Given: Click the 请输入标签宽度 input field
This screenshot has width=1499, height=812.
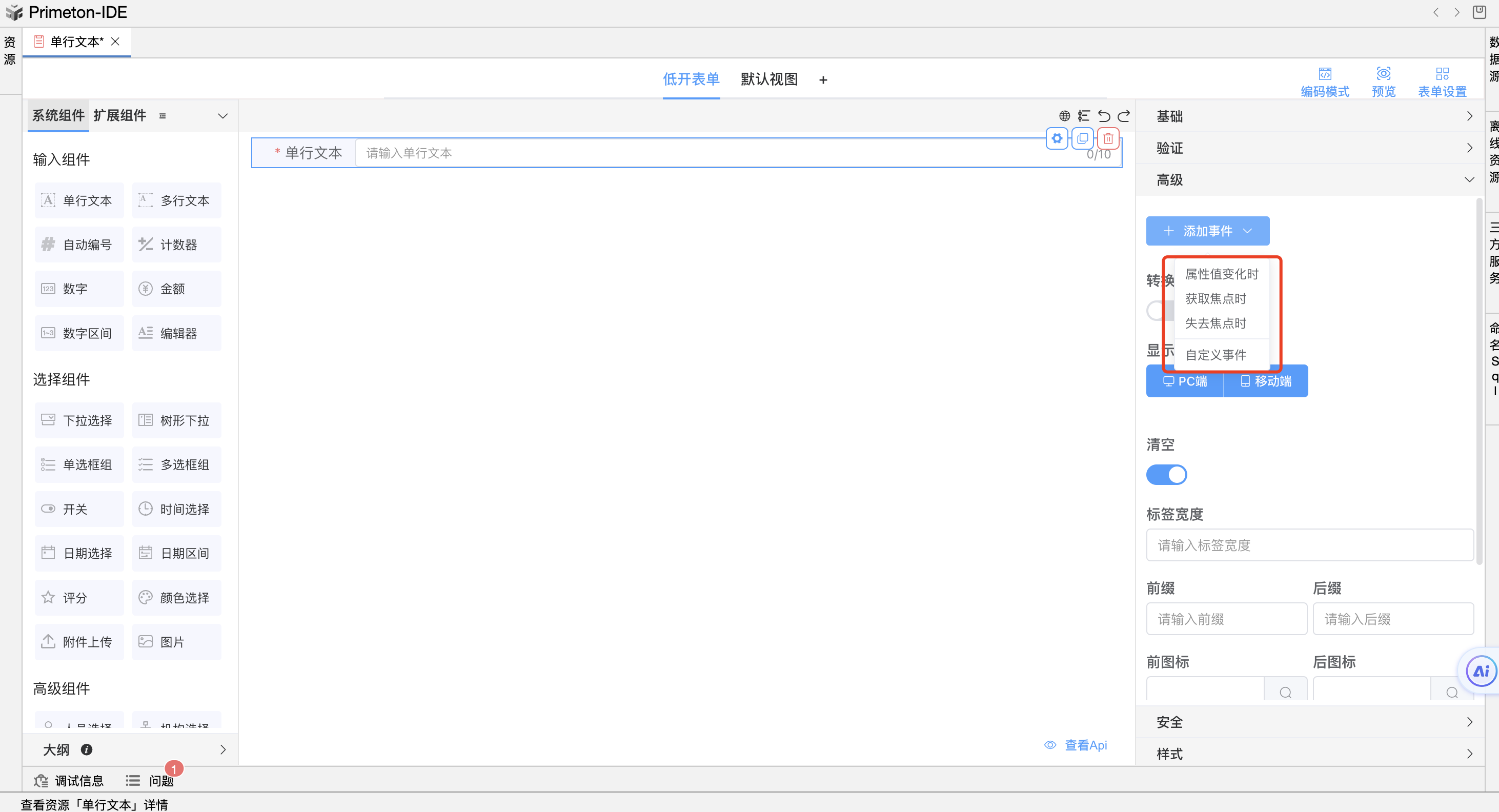Looking at the screenshot, I should 1309,545.
